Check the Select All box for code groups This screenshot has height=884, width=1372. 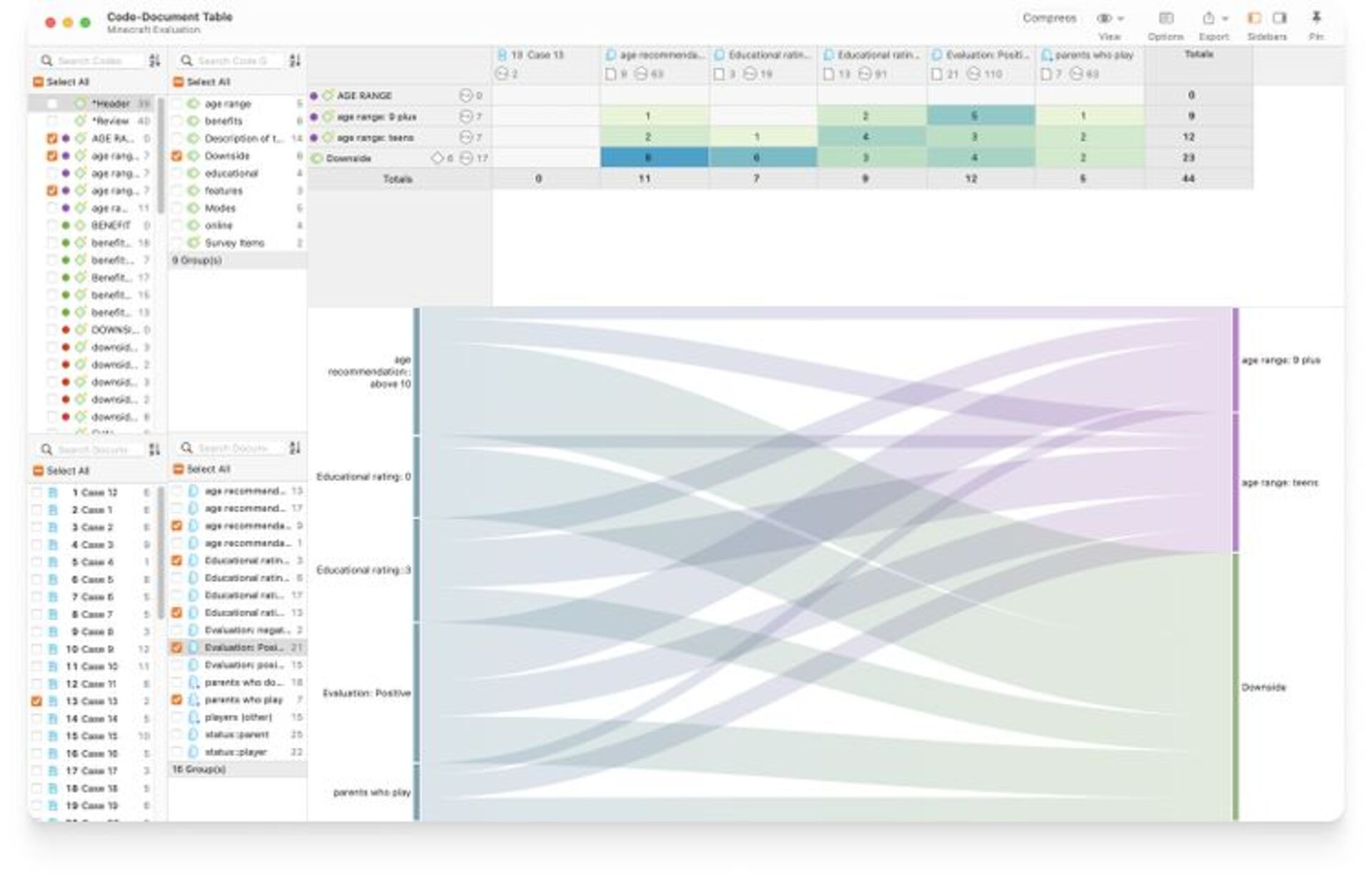[177, 82]
